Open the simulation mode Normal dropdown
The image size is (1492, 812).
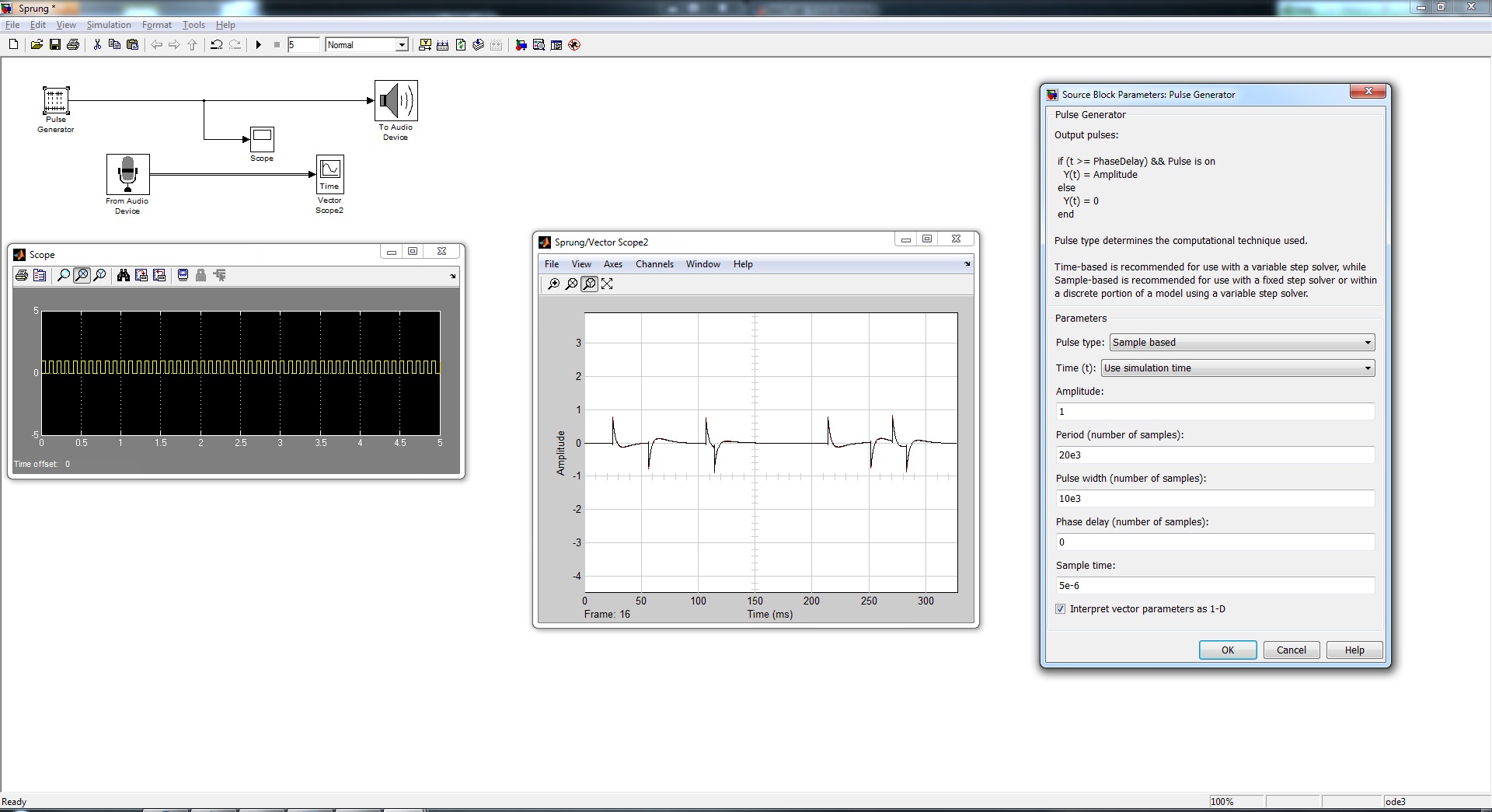(367, 45)
